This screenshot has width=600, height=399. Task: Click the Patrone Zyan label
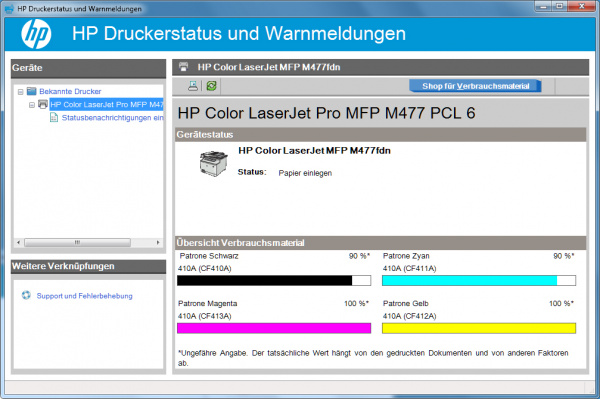[406, 256]
